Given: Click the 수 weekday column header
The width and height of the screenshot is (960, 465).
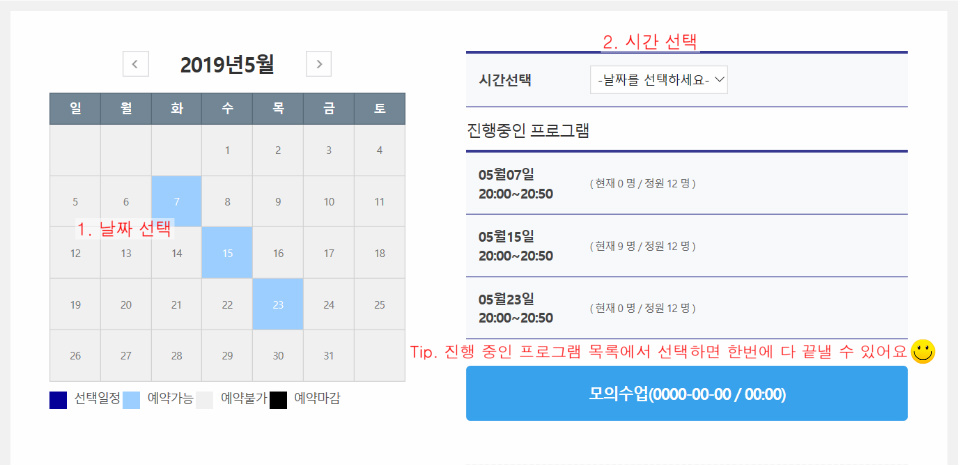Looking at the screenshot, I should 227,108.
